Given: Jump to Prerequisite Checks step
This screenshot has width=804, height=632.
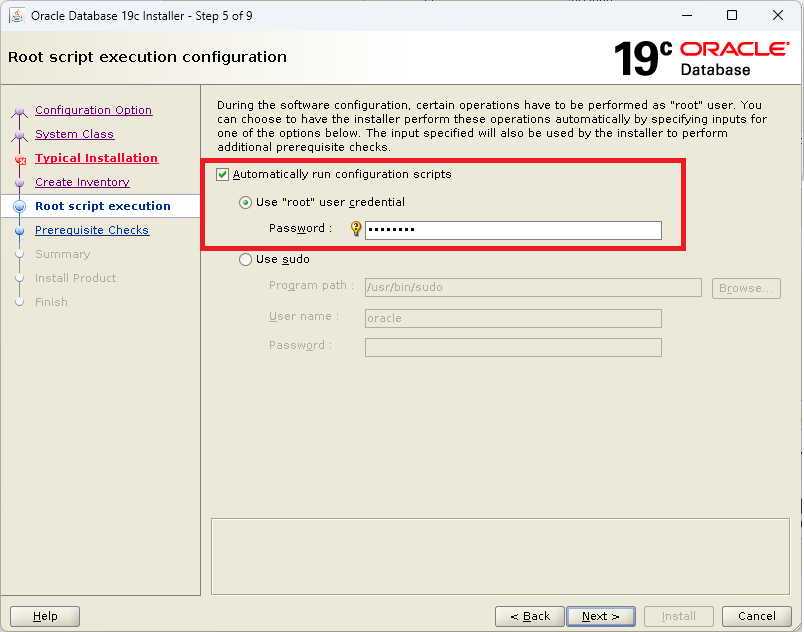Looking at the screenshot, I should 92,230.
